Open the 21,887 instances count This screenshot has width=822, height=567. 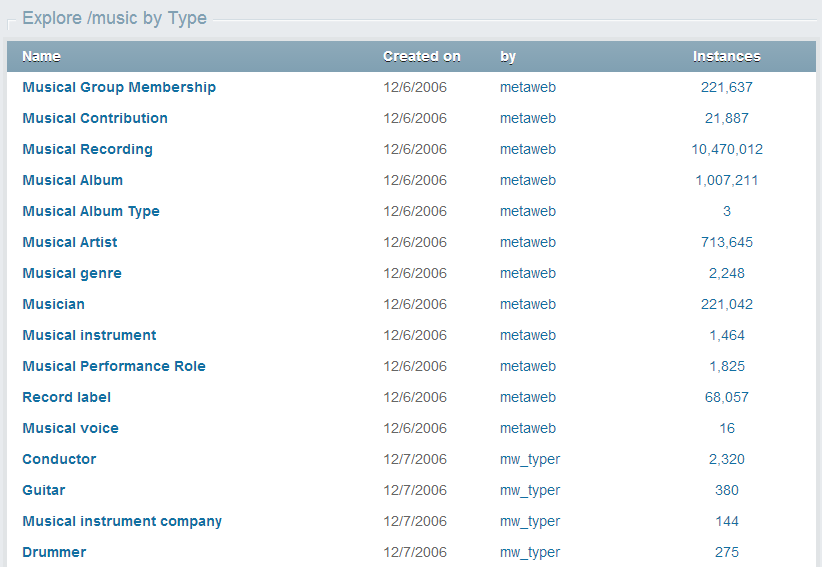click(727, 118)
